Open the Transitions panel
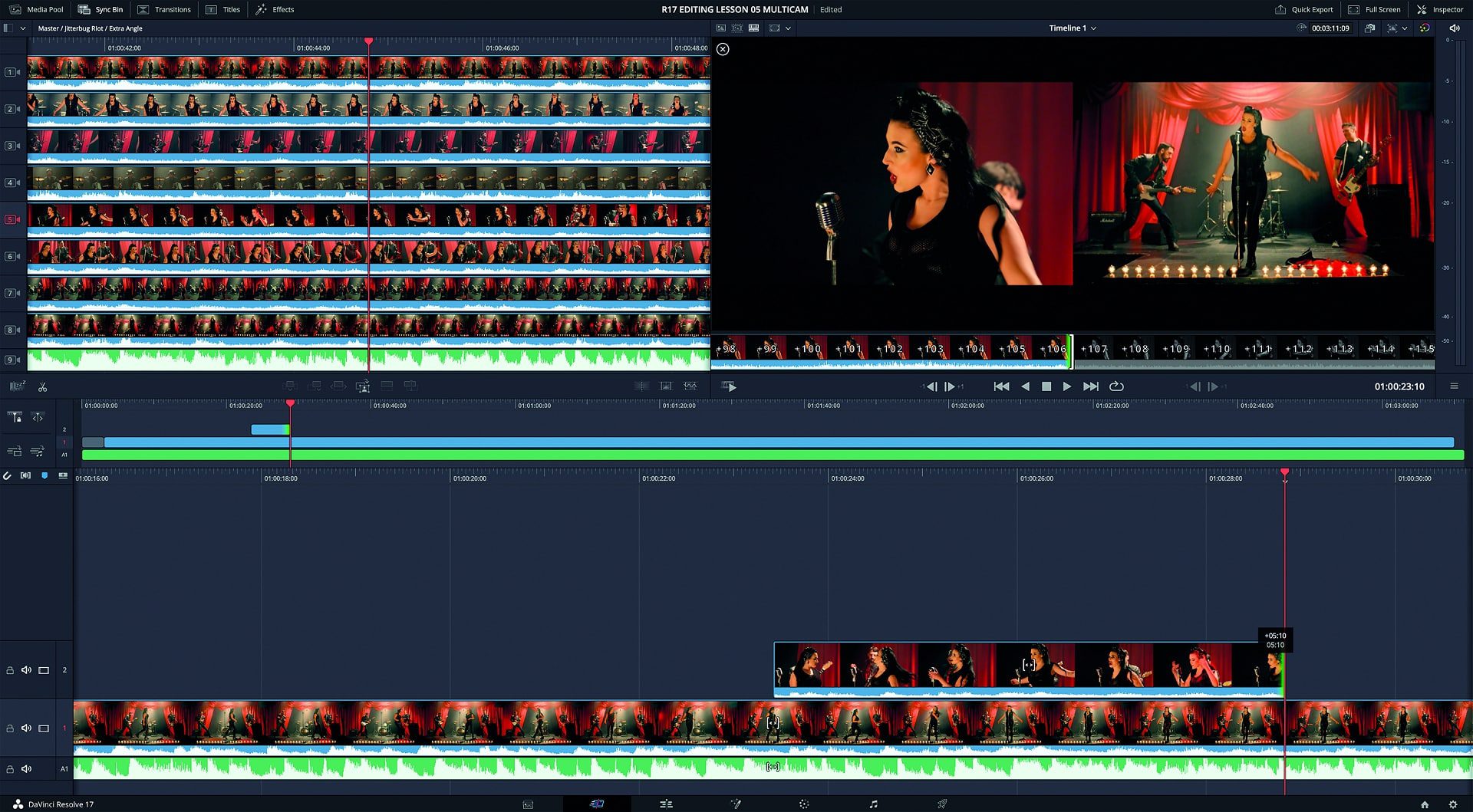 [x=165, y=9]
